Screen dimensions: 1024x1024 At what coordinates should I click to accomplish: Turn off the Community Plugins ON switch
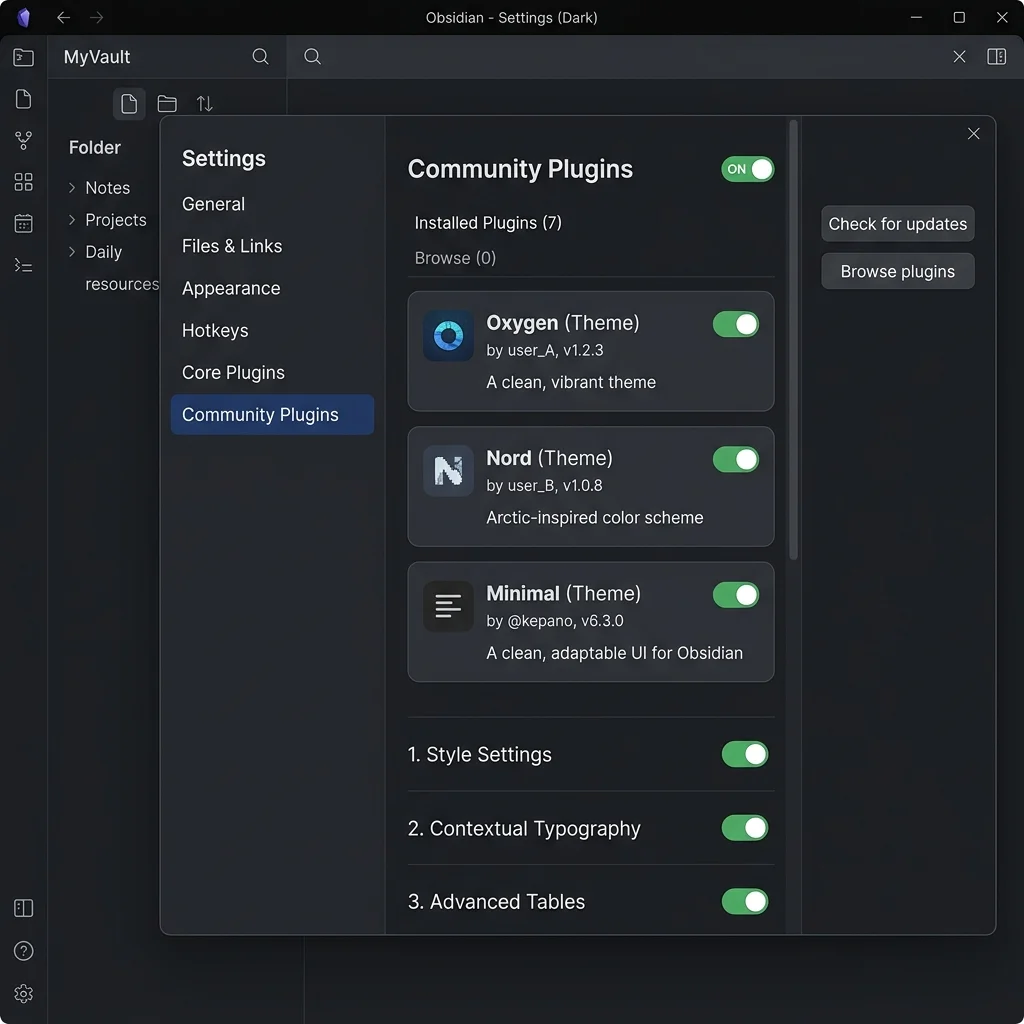[748, 170]
